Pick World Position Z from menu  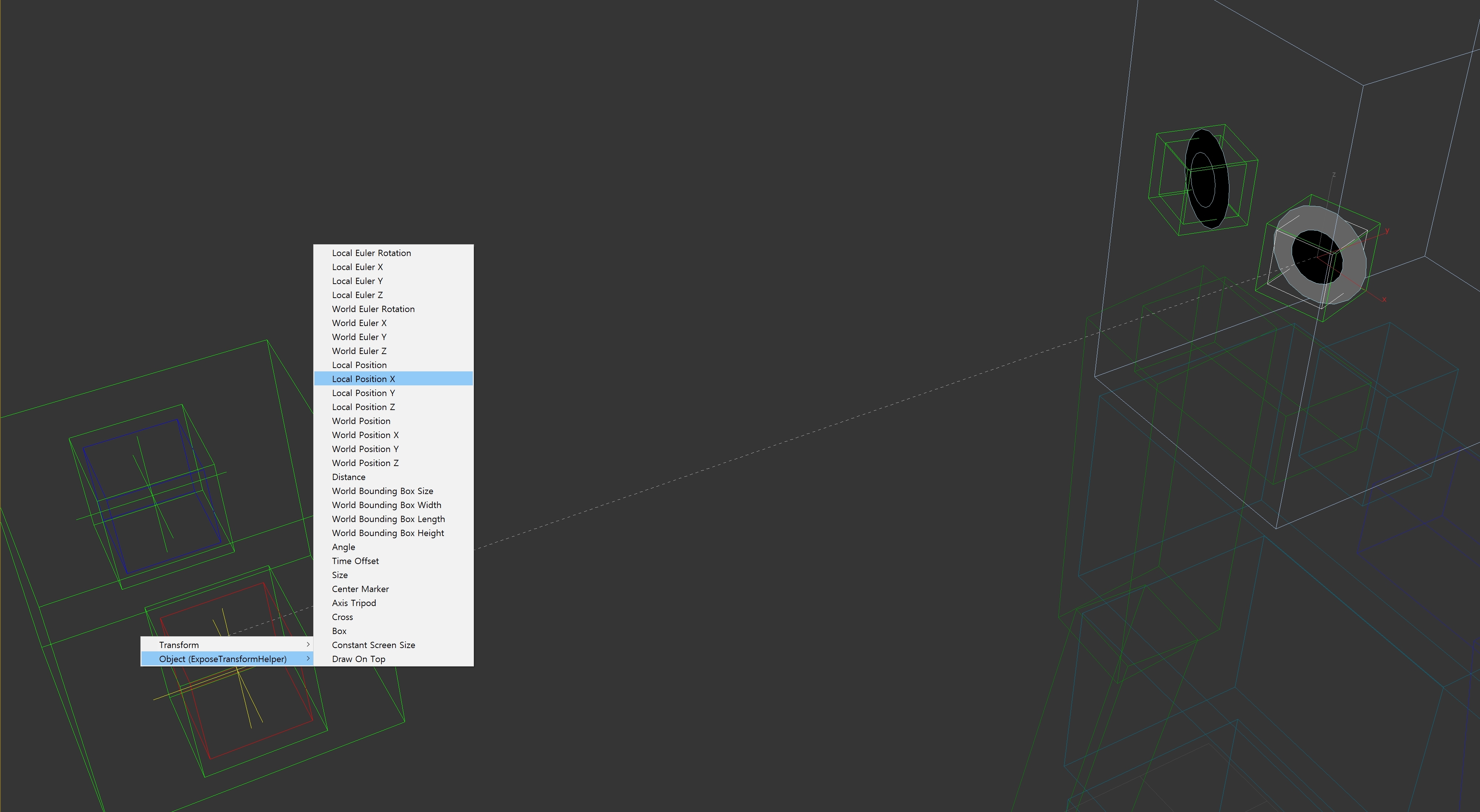[365, 463]
